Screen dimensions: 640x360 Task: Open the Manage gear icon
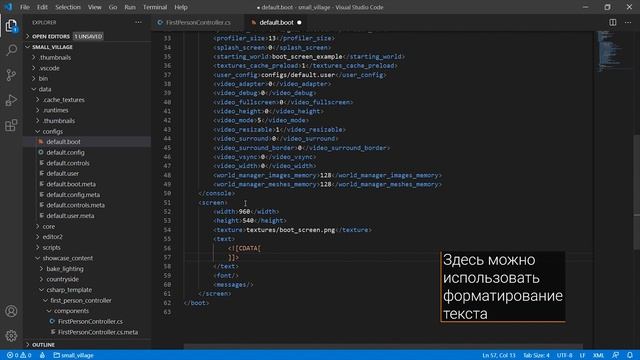[11, 336]
